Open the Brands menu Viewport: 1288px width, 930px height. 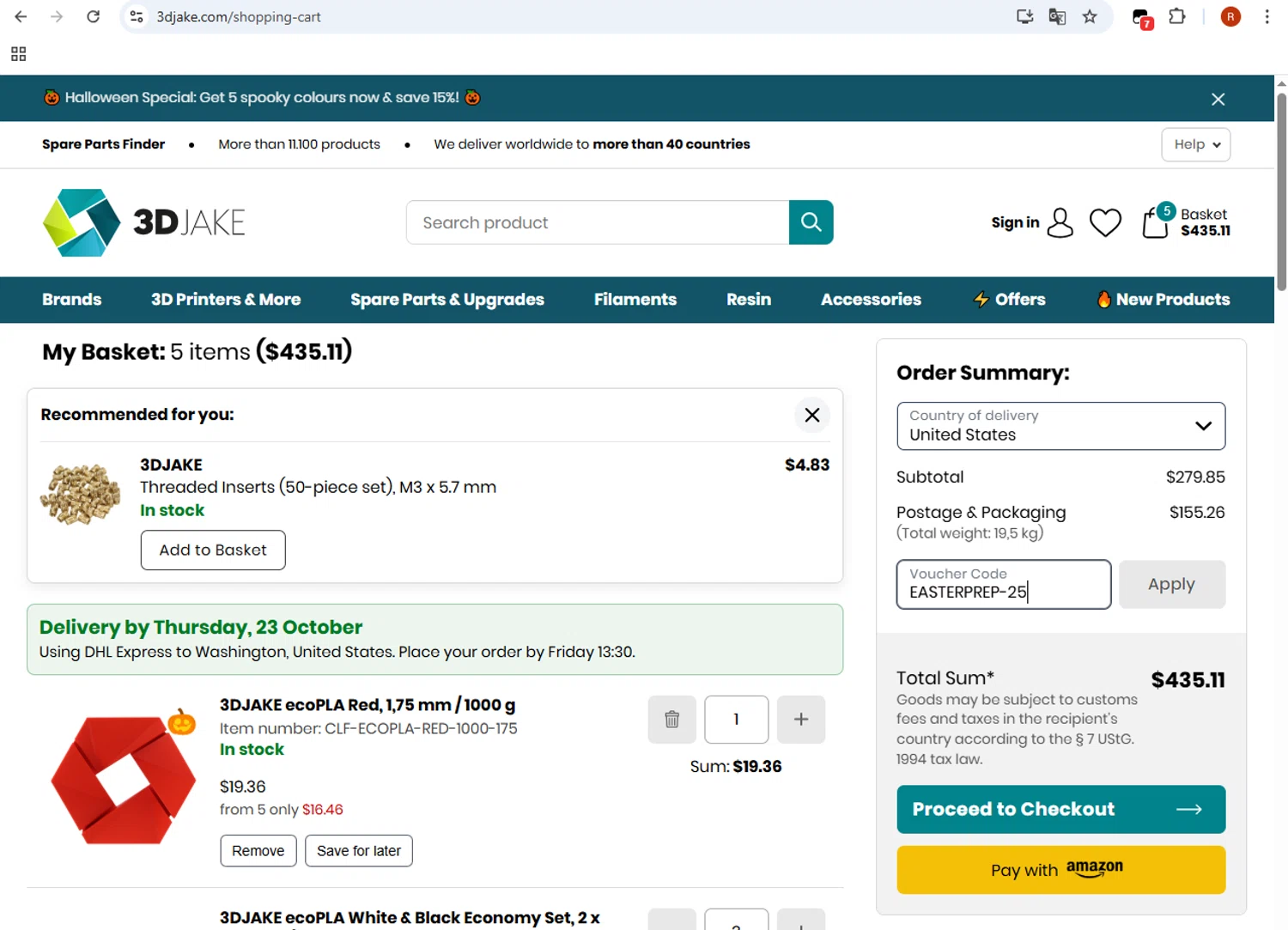(x=72, y=300)
